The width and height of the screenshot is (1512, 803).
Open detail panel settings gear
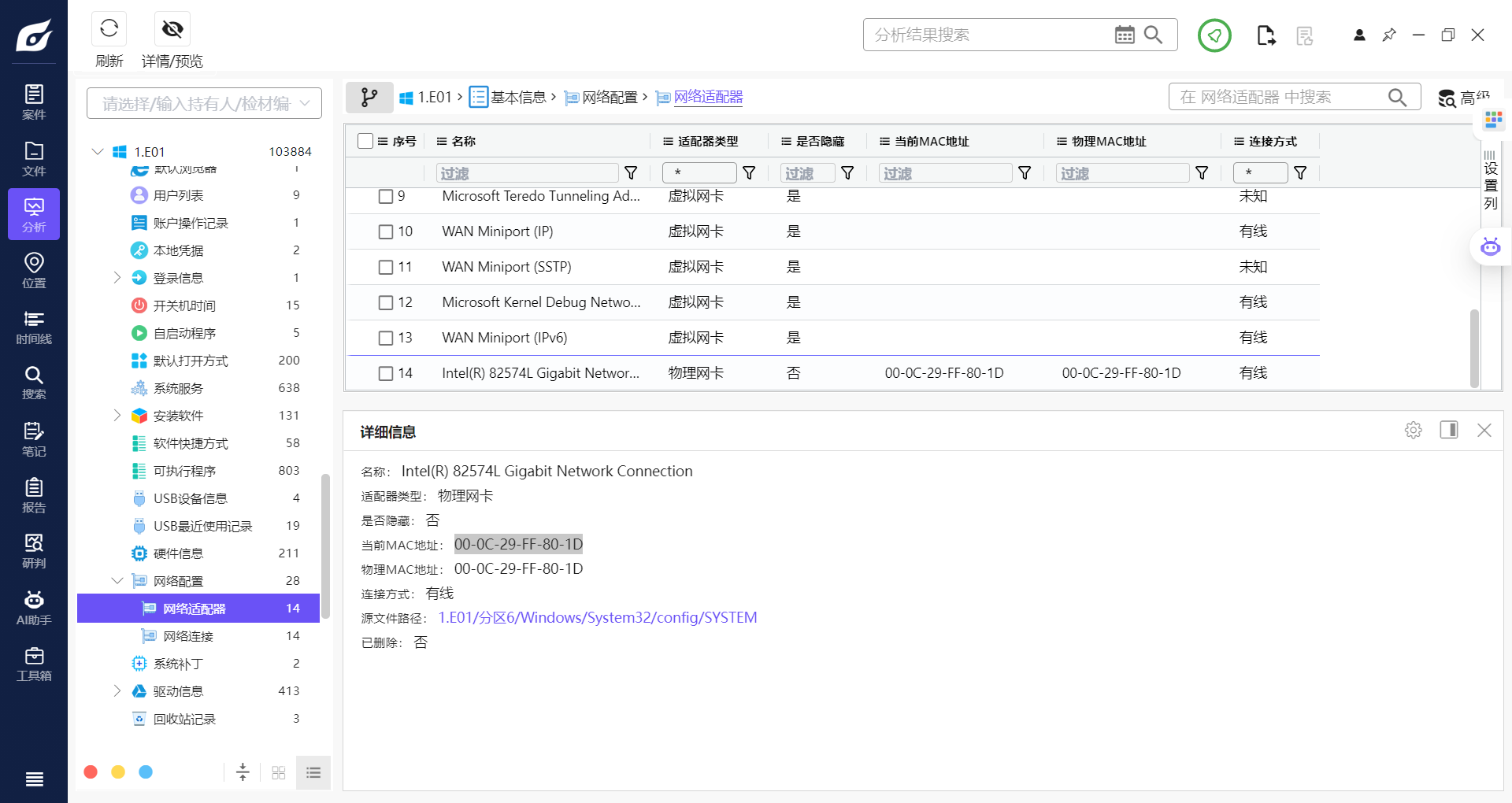1414,430
